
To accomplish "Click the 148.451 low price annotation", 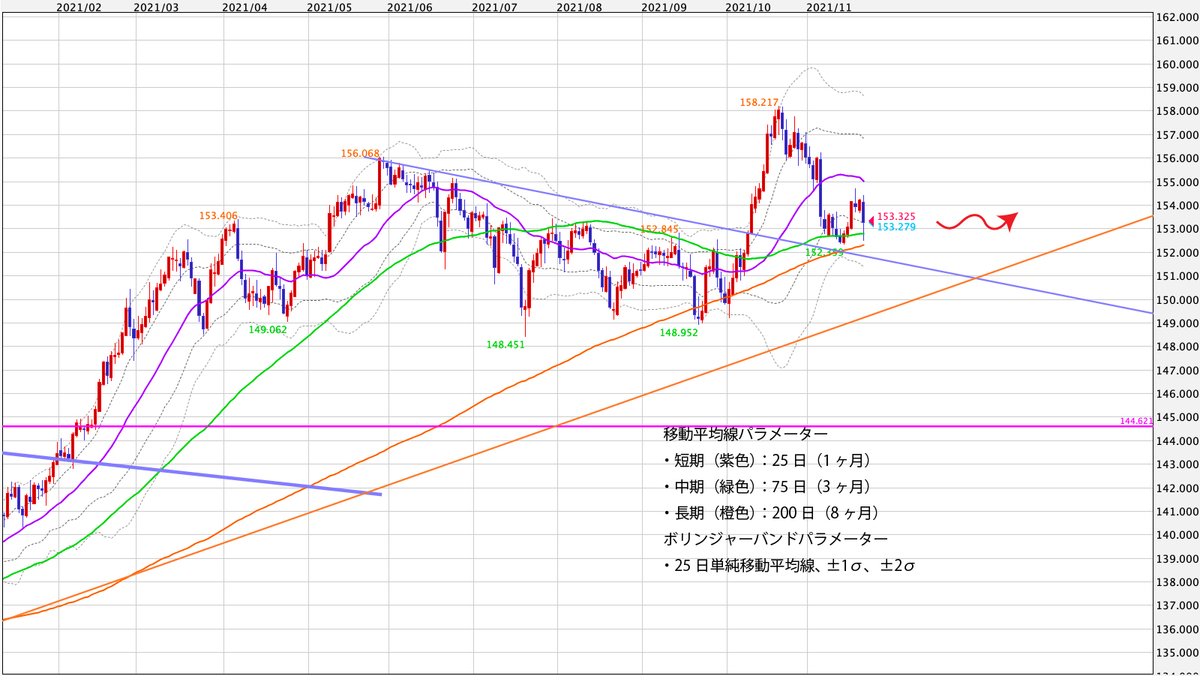I will tap(505, 344).
